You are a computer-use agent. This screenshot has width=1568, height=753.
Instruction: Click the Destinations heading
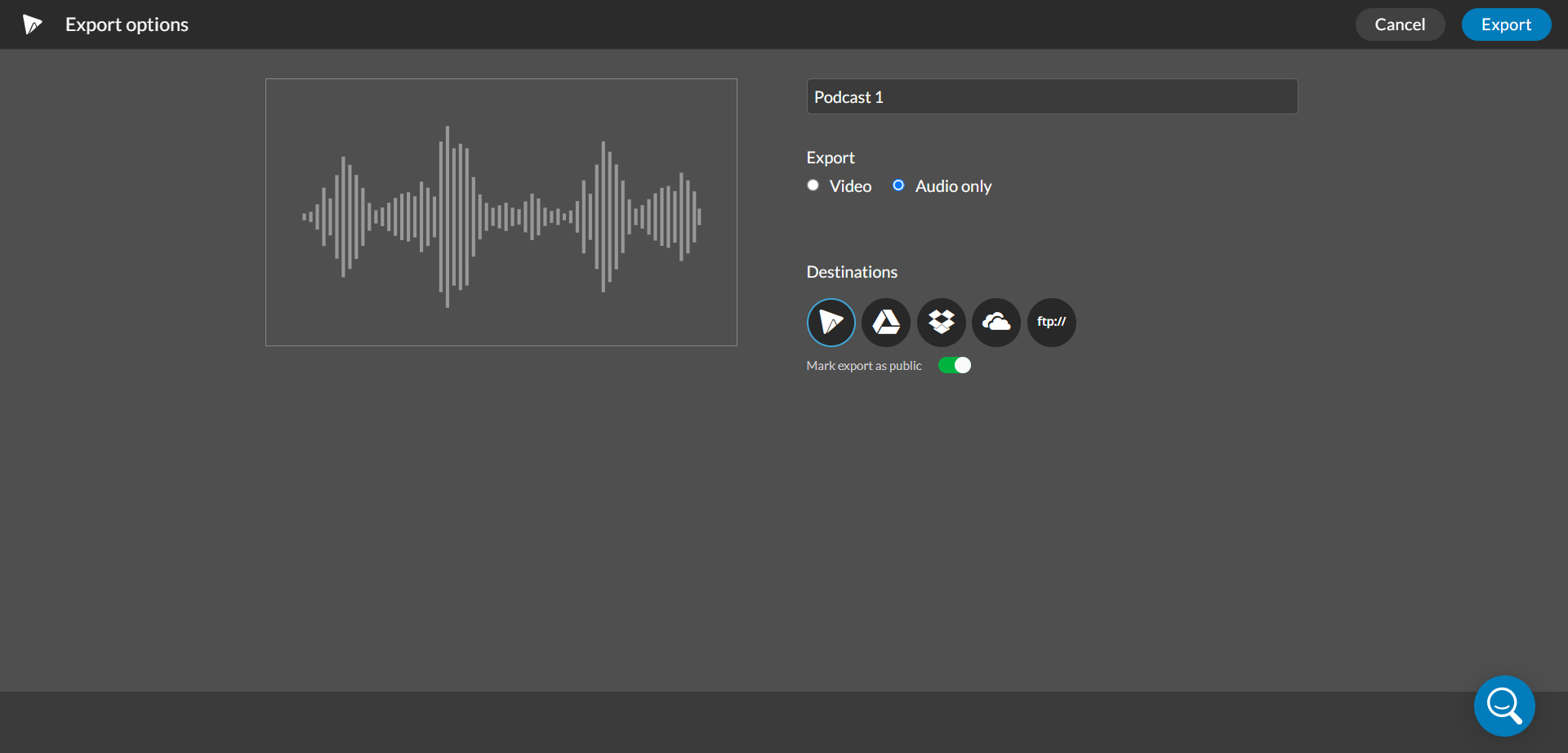(852, 272)
